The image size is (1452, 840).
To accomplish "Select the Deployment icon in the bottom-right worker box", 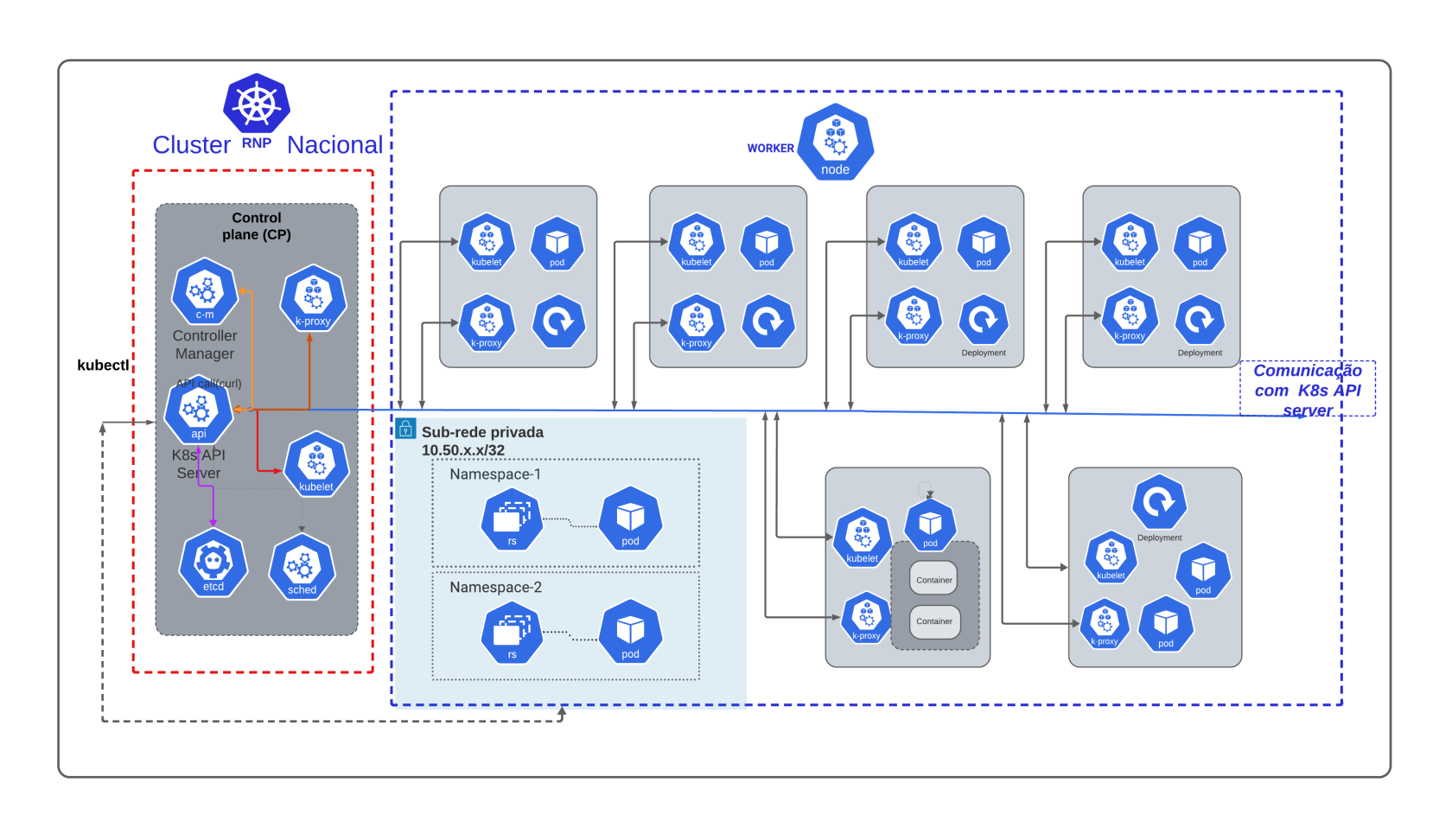I will [x=1160, y=501].
